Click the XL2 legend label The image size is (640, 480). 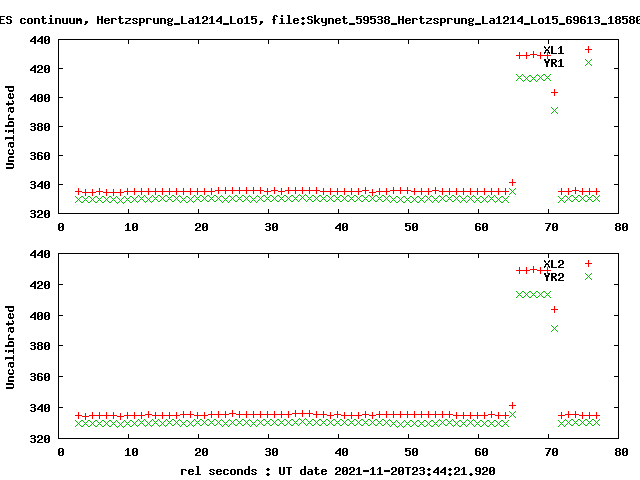[554, 264]
